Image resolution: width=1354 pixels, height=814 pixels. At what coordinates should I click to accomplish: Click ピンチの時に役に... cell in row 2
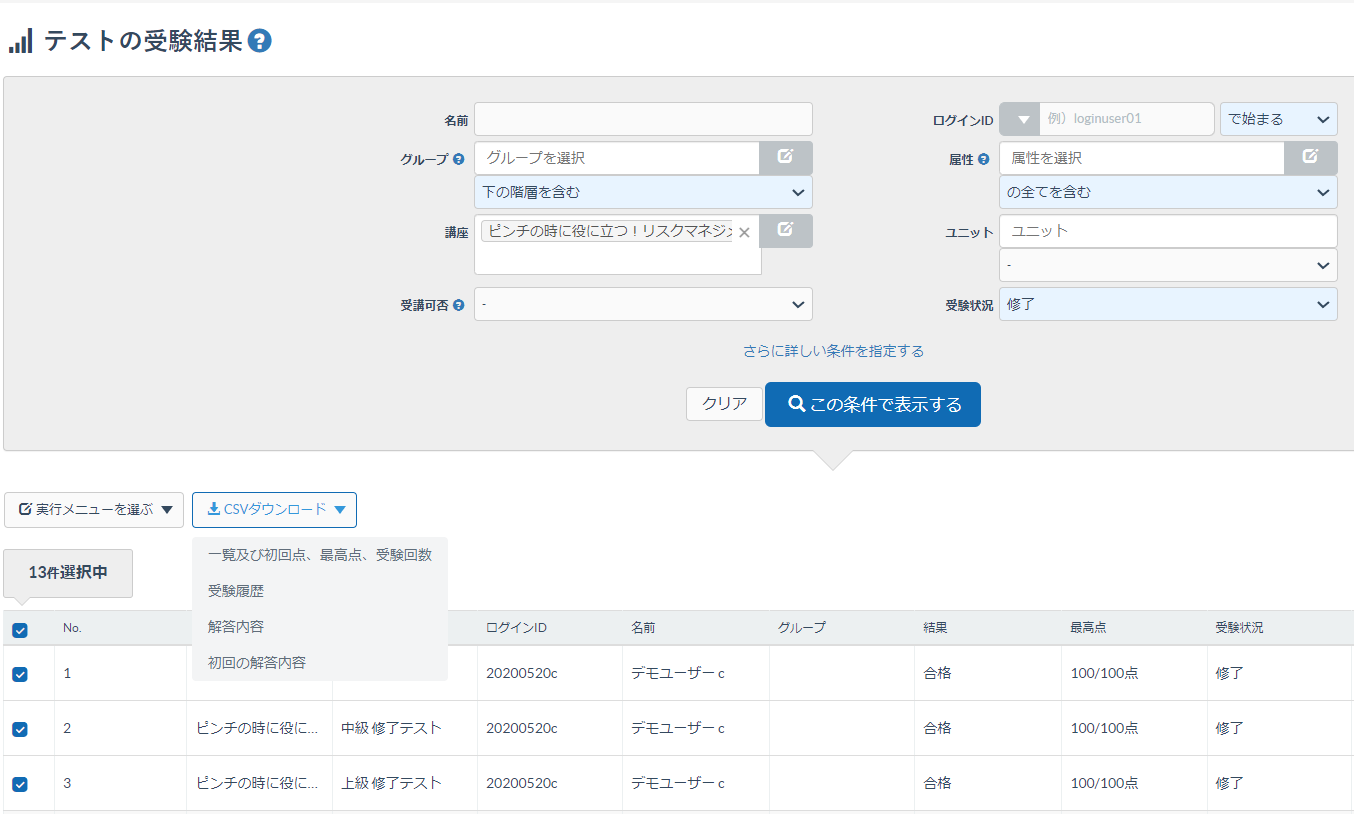click(x=257, y=728)
